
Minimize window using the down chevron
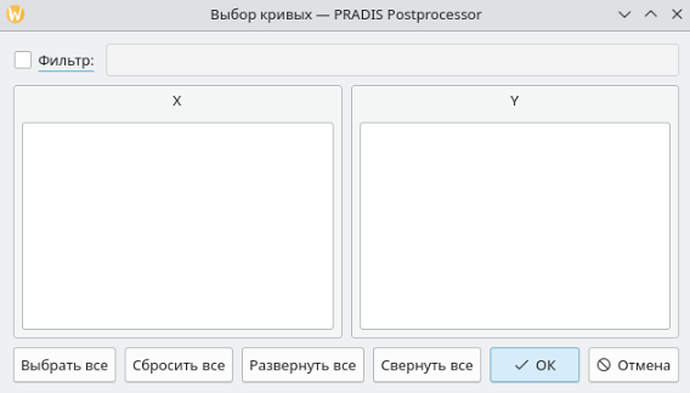point(624,15)
